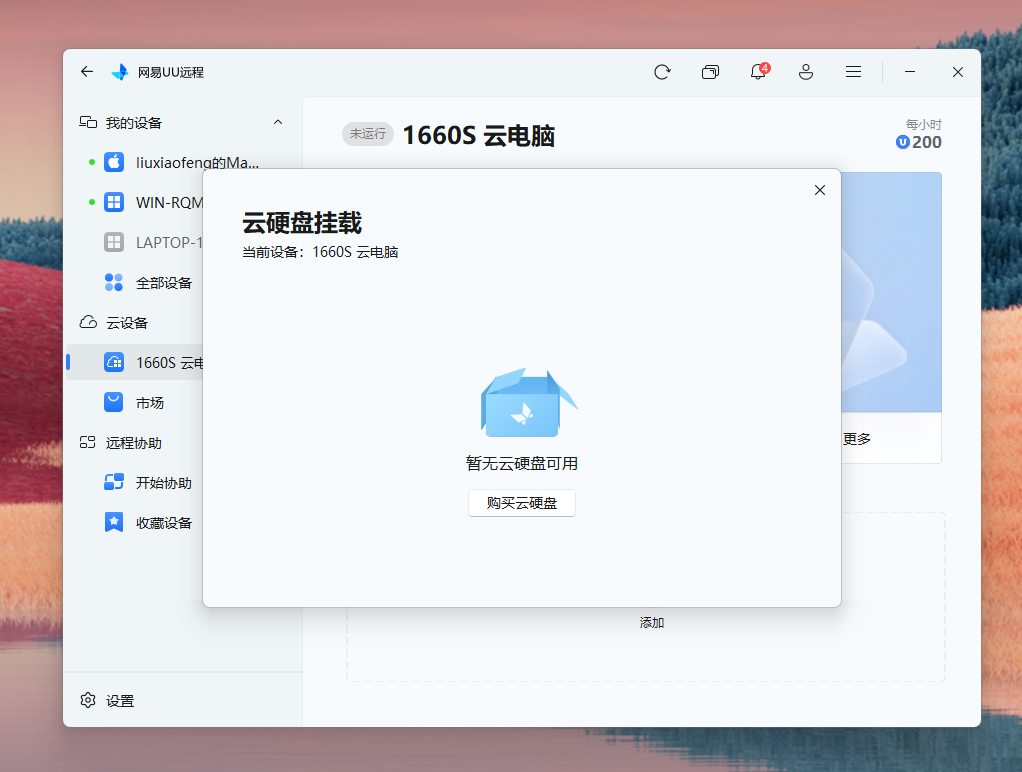Select the liuxiaofeng的Ma... Mac device
The height and width of the screenshot is (772, 1022).
click(x=182, y=162)
